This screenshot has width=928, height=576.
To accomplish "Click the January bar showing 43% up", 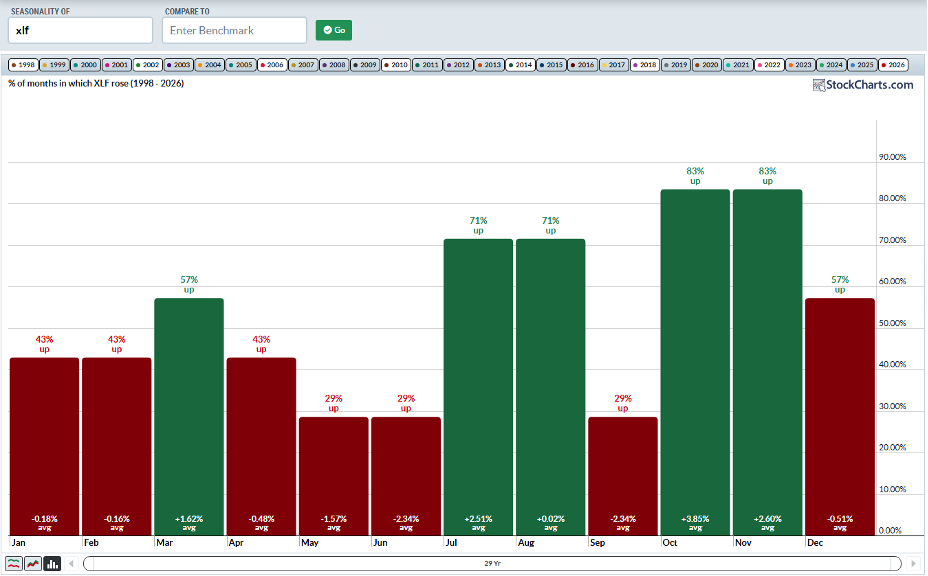I will [x=44, y=446].
